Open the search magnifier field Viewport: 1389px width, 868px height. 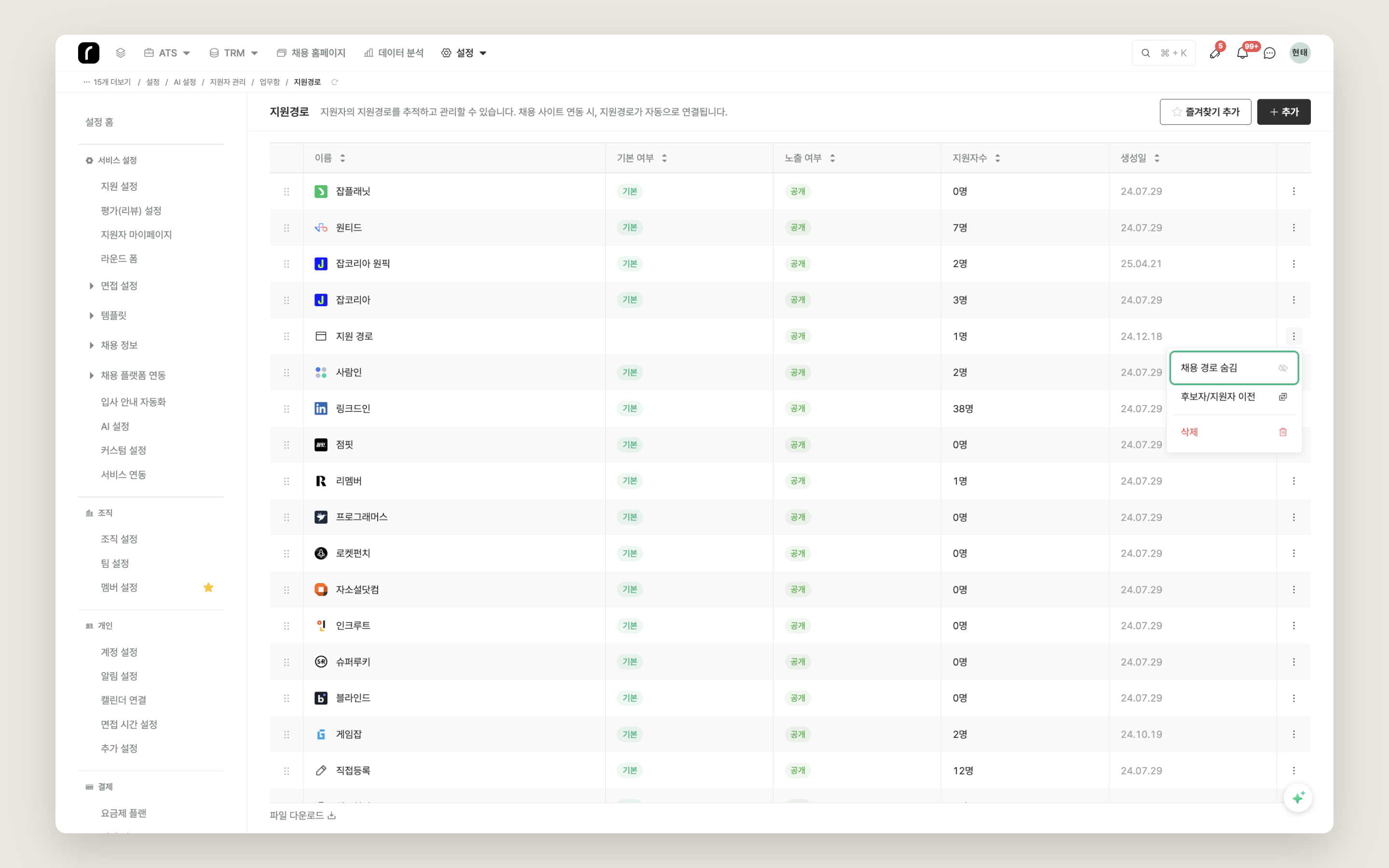1163,53
